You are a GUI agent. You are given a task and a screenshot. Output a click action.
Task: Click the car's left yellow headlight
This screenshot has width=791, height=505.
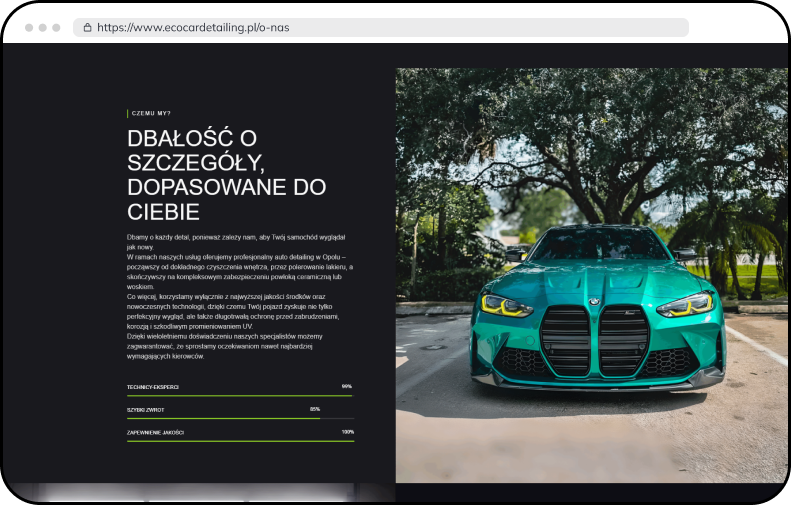click(x=506, y=305)
